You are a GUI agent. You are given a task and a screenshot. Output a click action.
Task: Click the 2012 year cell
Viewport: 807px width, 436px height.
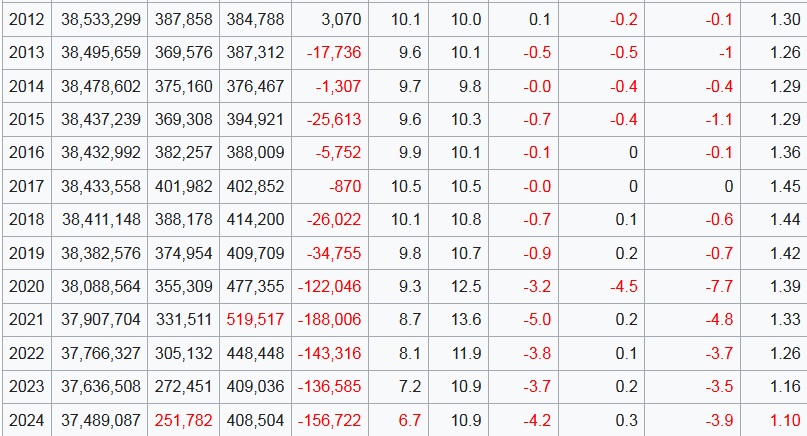pyautogui.click(x=26, y=19)
